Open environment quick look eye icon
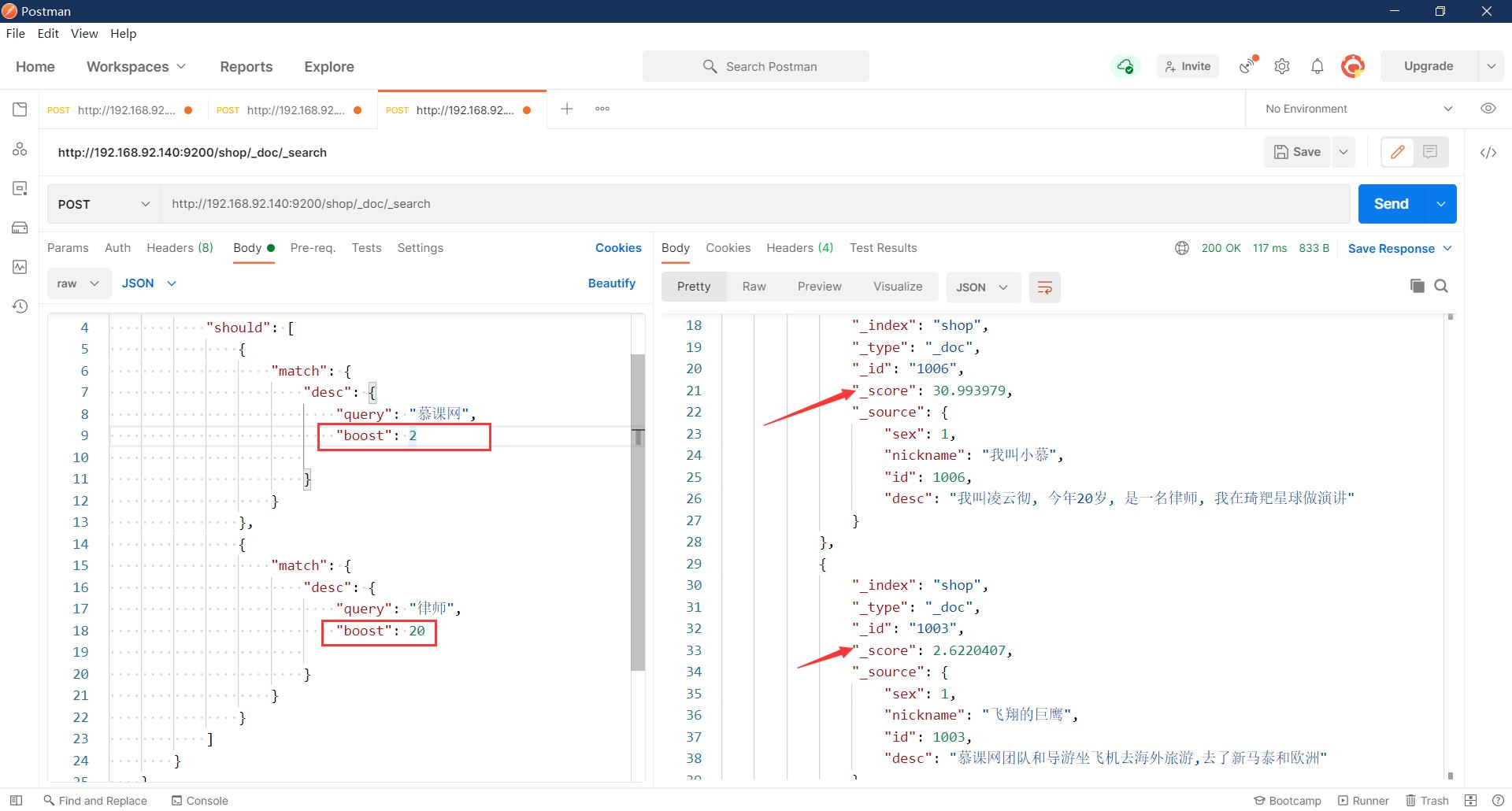Image resolution: width=1512 pixels, height=811 pixels. (x=1488, y=109)
